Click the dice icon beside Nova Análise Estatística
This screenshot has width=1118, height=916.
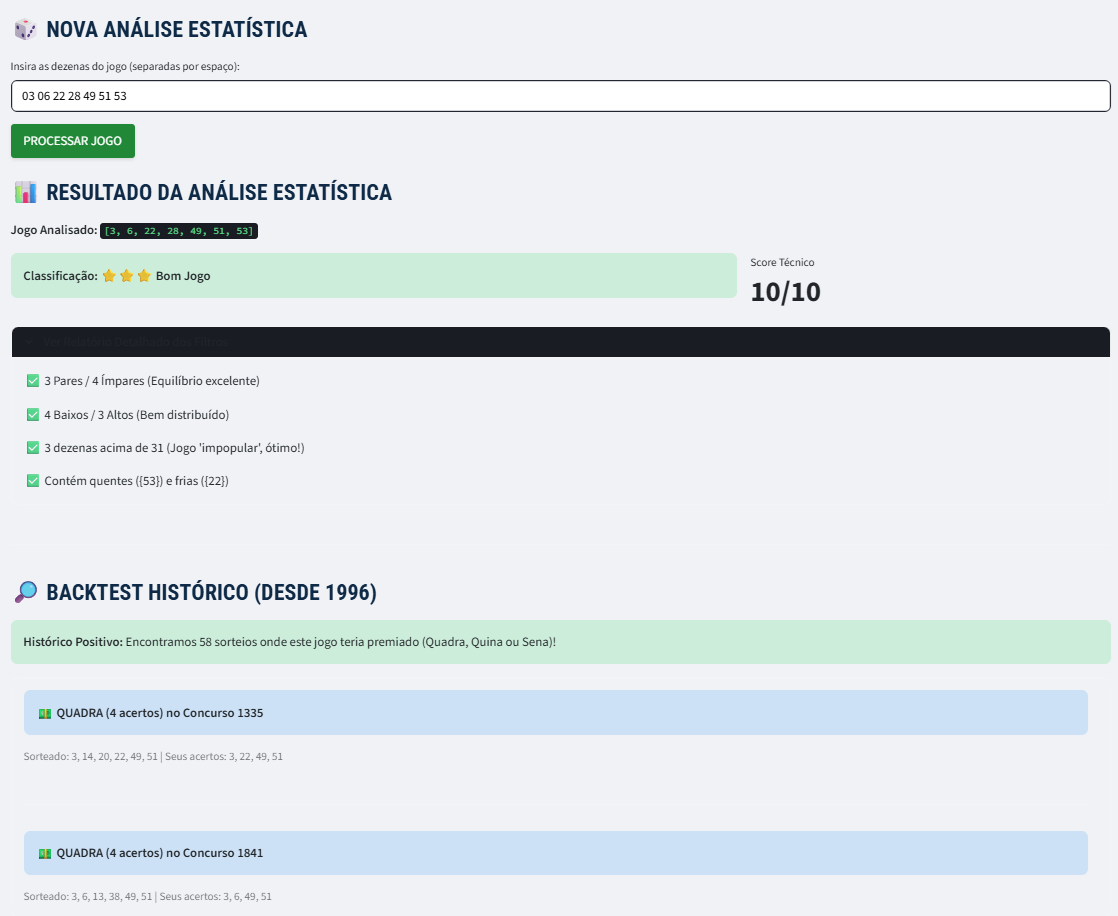click(26, 30)
